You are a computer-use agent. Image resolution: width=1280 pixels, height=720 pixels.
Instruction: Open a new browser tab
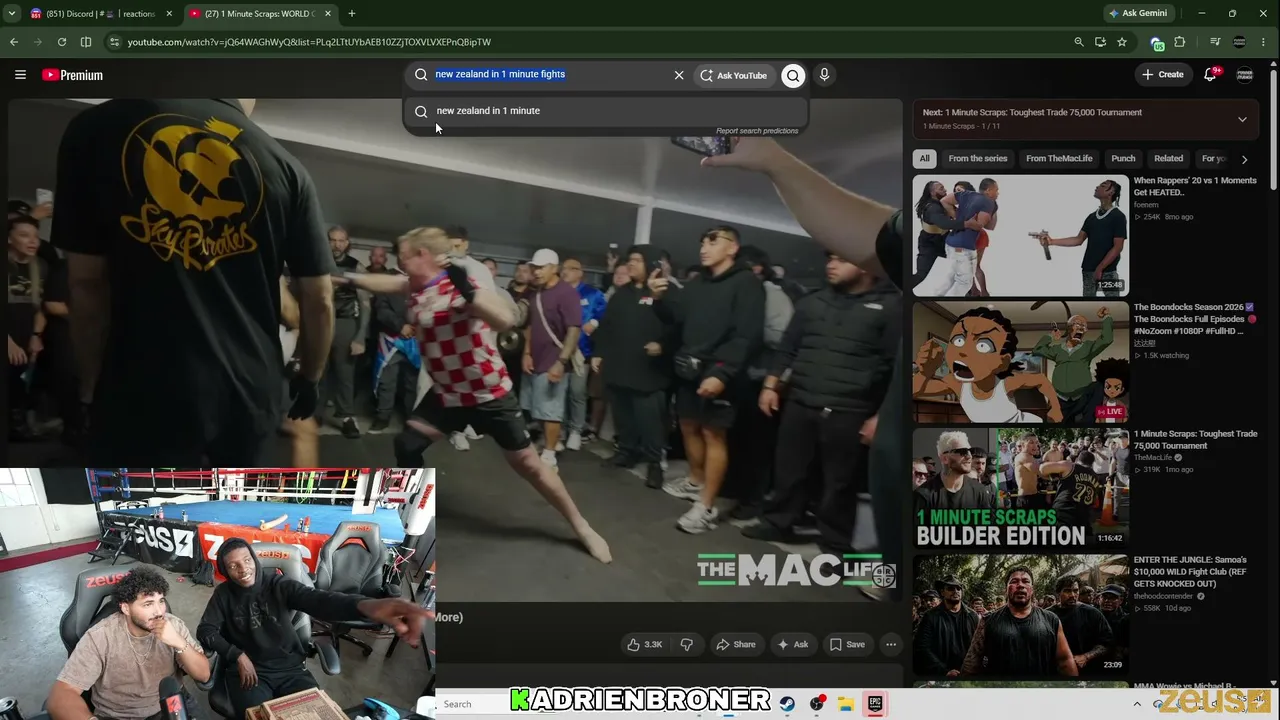pyautogui.click(x=352, y=14)
